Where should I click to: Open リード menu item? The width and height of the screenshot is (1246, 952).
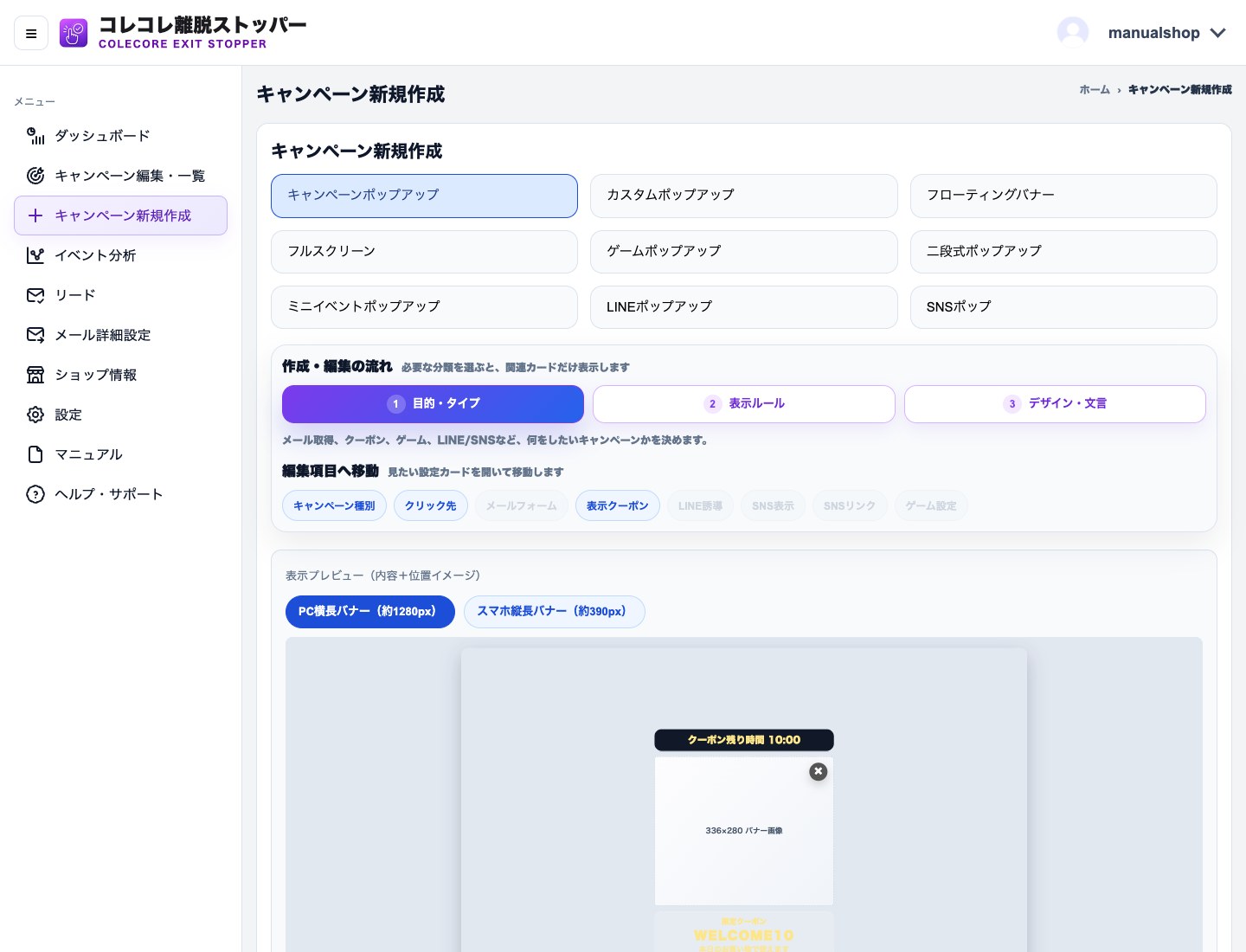(120, 295)
